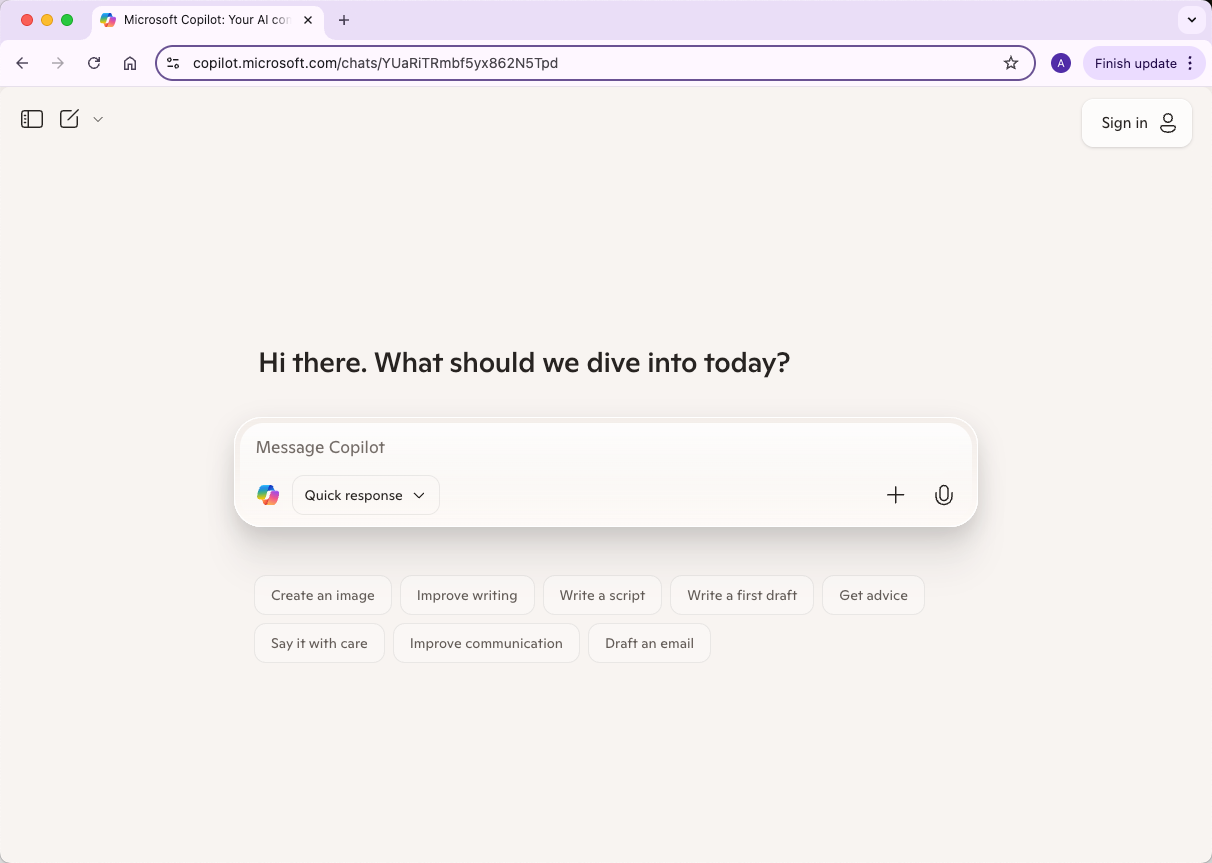The image size is (1212, 863).
Task: View site information icon in address bar
Action: pyautogui.click(x=173, y=63)
